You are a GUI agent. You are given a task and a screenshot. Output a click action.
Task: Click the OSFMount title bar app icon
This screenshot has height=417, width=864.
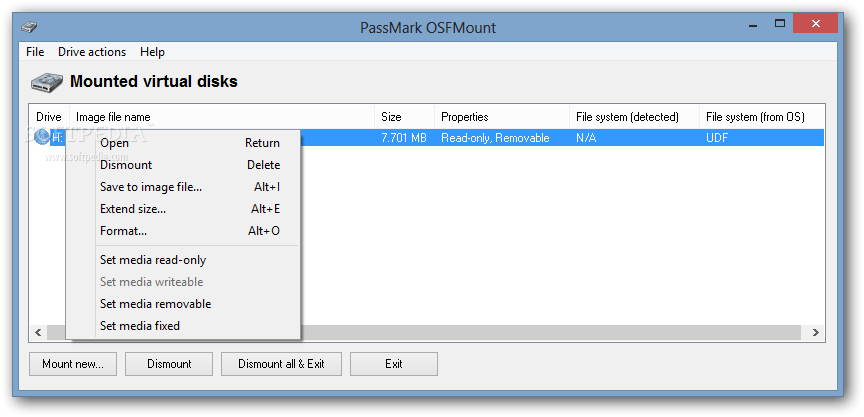tap(30, 26)
